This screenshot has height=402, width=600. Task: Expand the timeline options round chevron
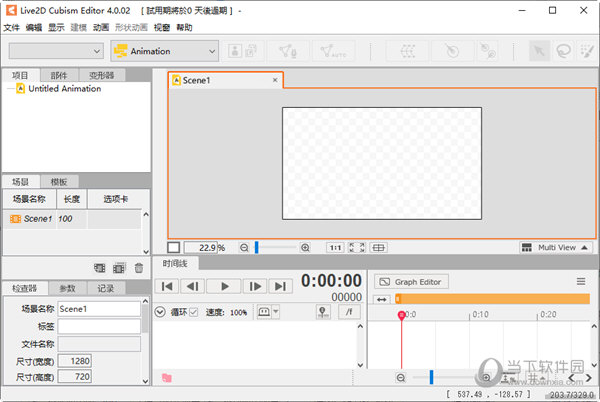coord(160,312)
